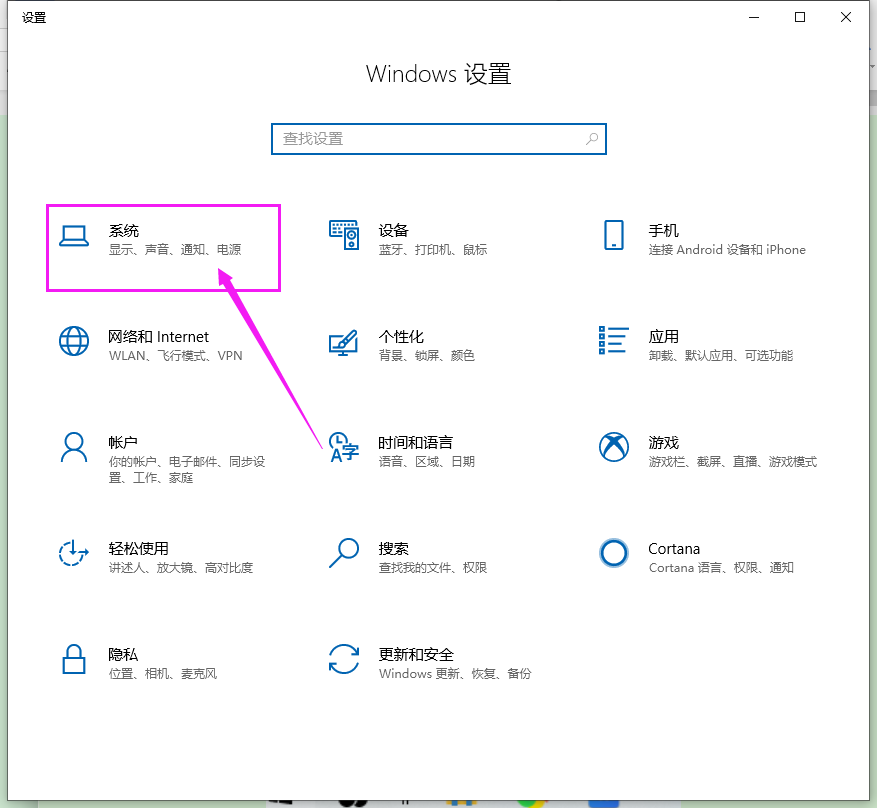877x808 pixels.
Task: Open 系统 settings title
Action: (124, 231)
